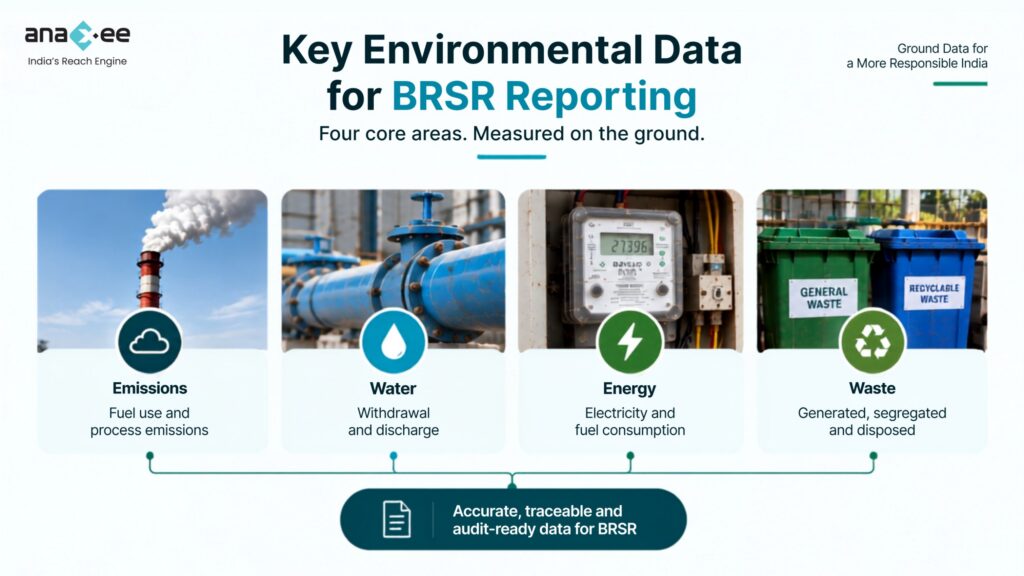Viewport: 1024px width, 576px height.
Task: Click the 'Water' heading
Action: click(393, 388)
